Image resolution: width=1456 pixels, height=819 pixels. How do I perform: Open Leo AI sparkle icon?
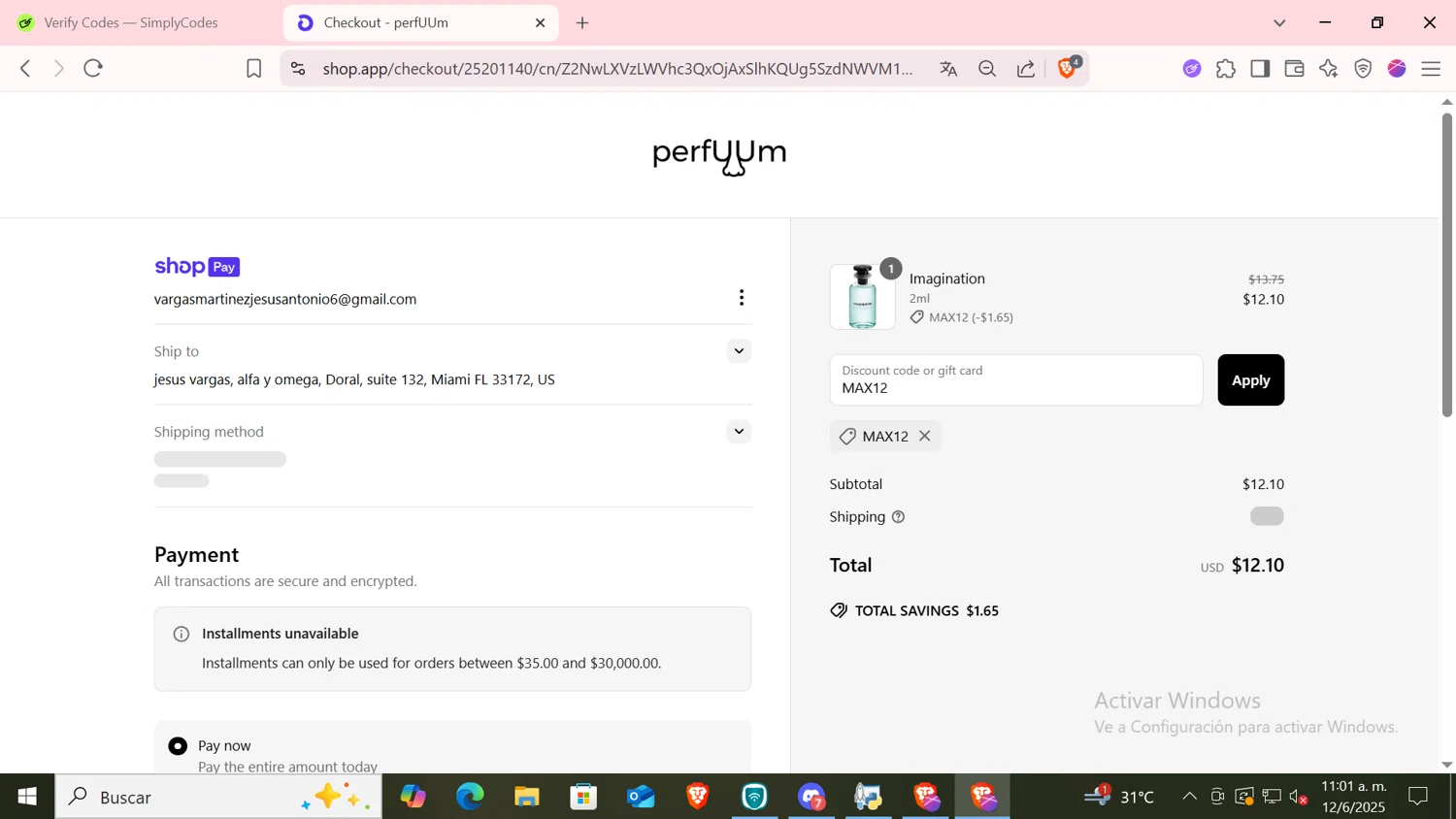coord(1329,69)
